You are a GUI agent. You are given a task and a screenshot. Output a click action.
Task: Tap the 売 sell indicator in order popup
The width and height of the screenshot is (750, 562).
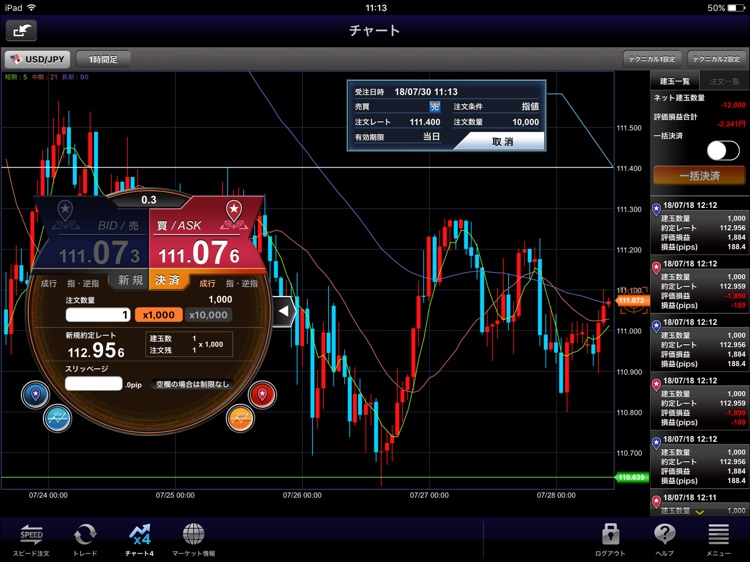[434, 106]
